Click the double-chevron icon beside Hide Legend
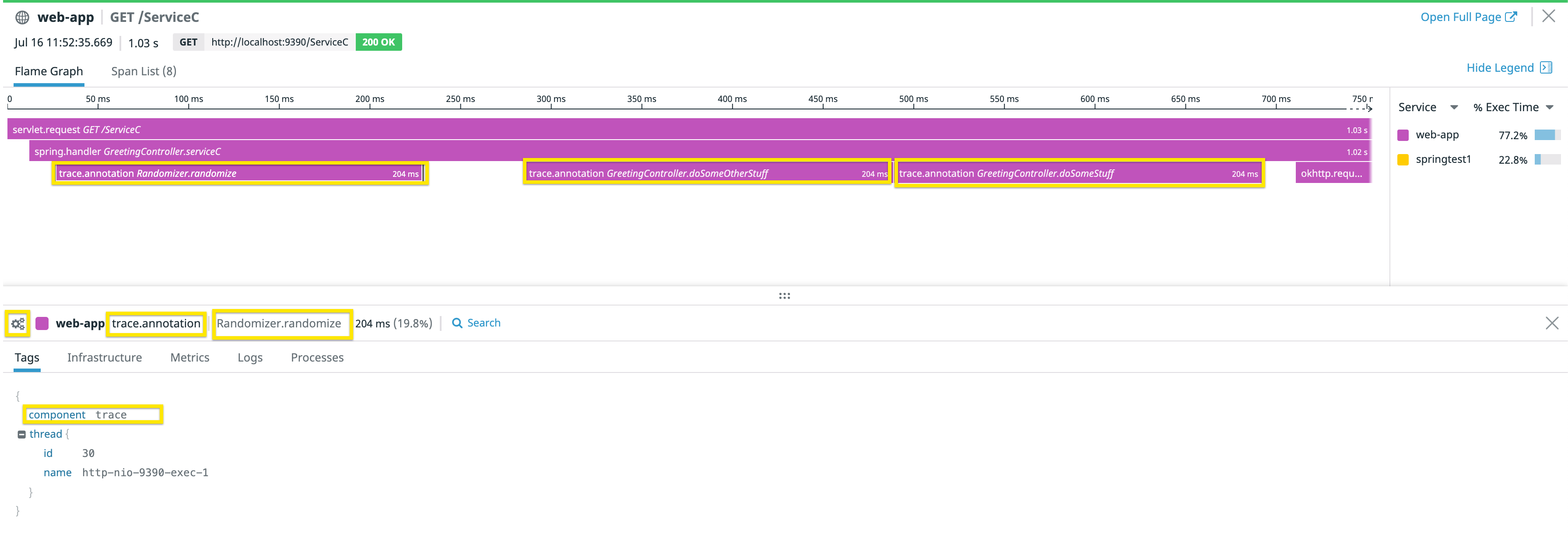Viewport: 1568px width, 541px height. point(1546,67)
